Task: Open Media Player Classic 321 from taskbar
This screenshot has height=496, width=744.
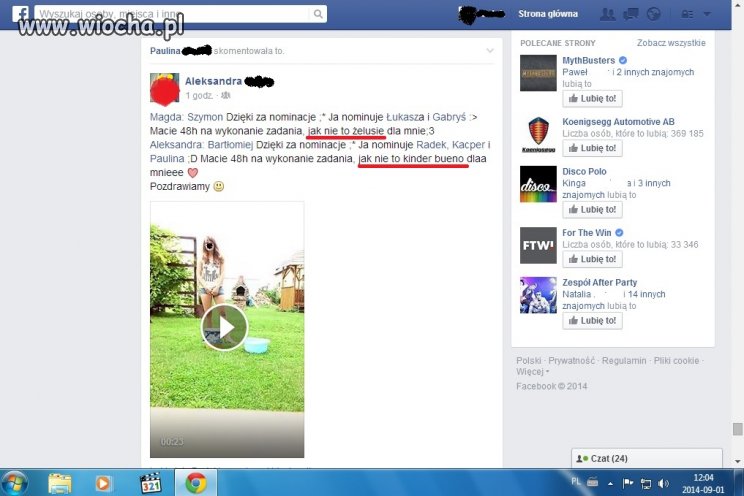Action: pyautogui.click(x=151, y=483)
